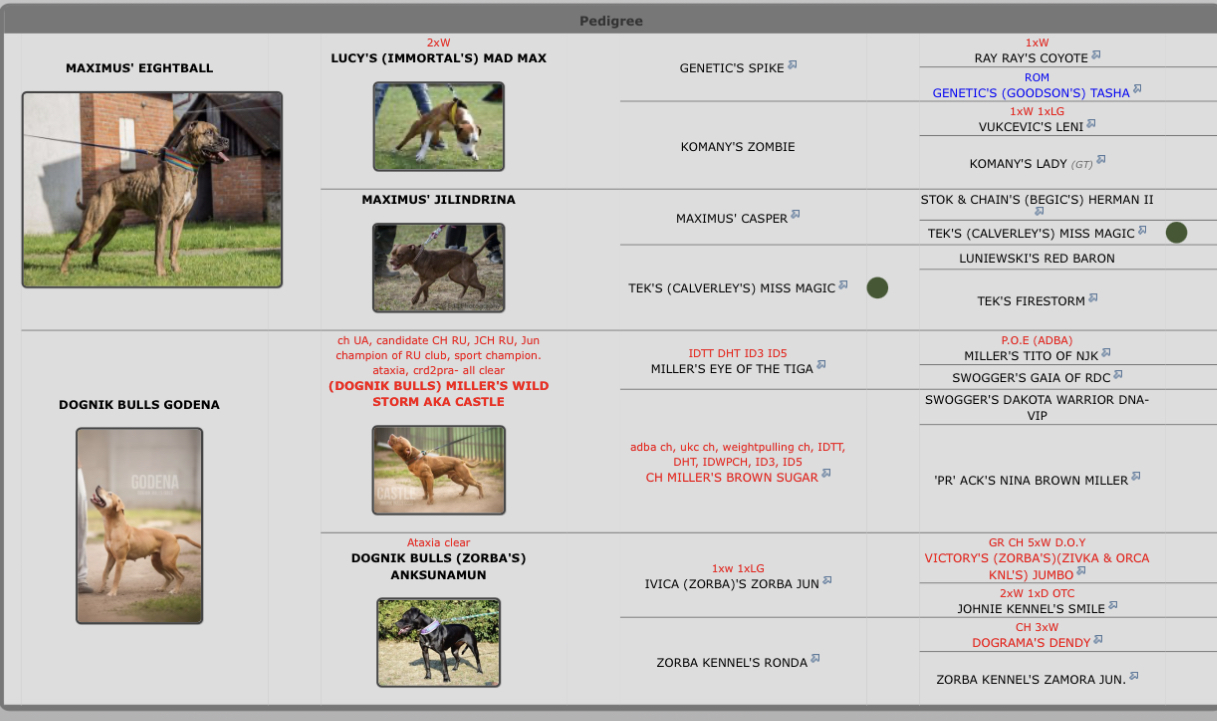Click the KOMANY'S ZOMBIE name
The image size is (1217, 721).
[738, 147]
